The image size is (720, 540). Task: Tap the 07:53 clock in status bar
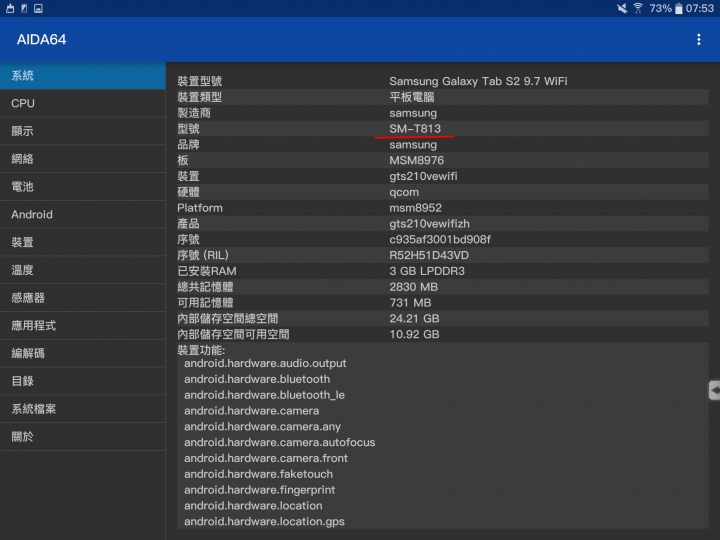[x=699, y=8]
